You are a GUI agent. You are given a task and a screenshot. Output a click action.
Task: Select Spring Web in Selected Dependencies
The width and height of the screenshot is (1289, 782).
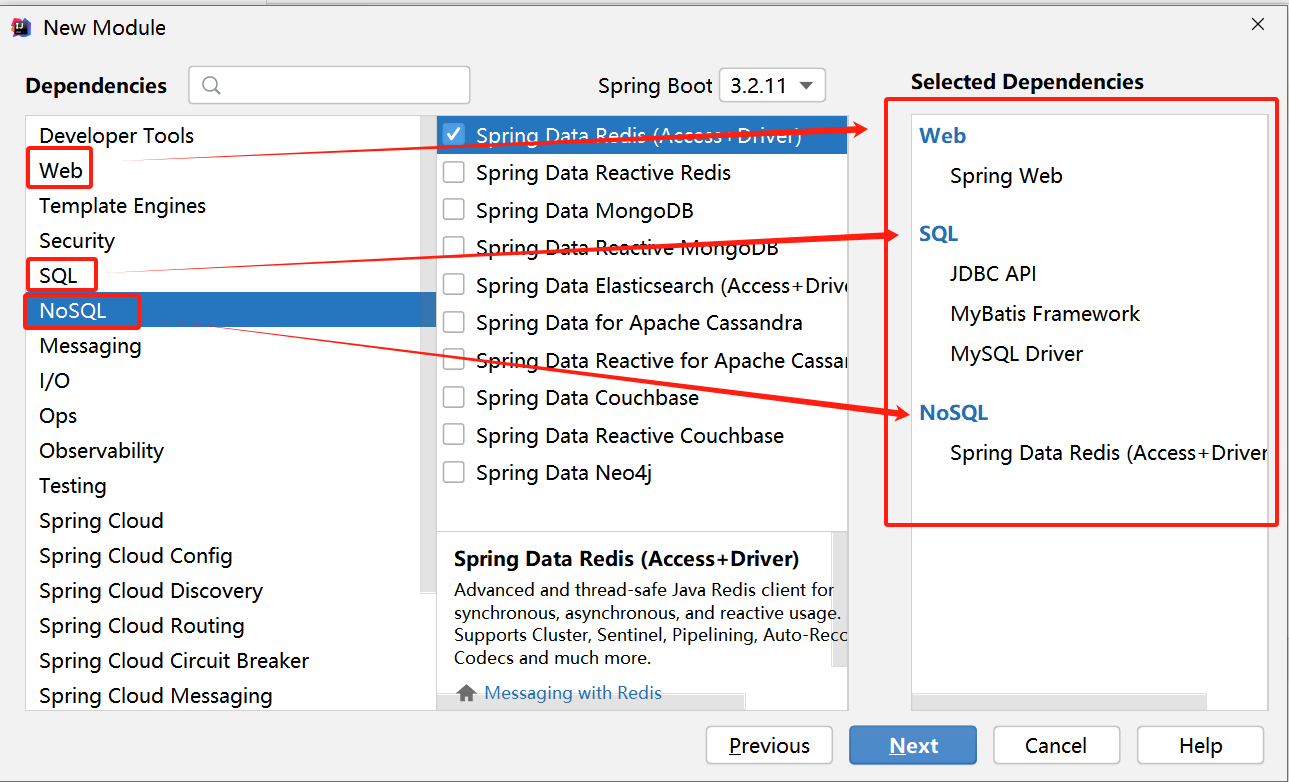click(1006, 176)
